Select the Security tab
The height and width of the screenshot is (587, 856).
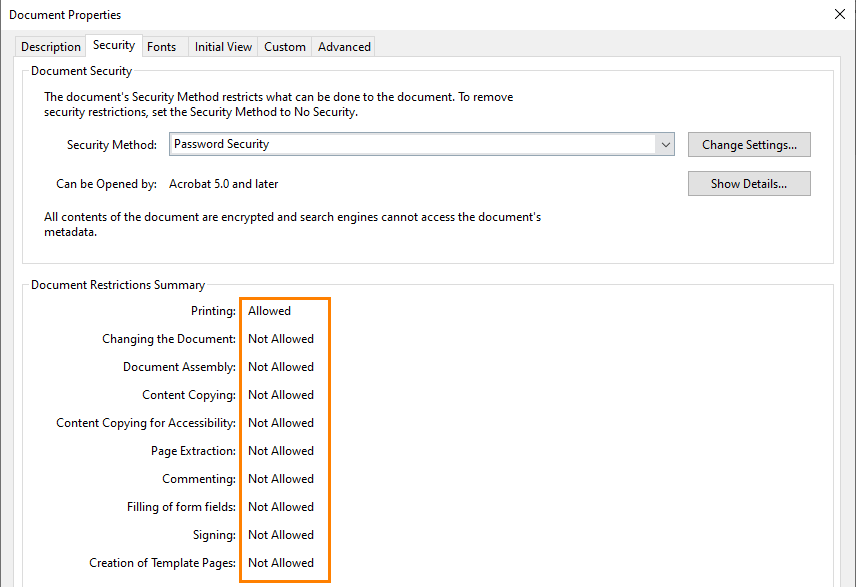click(x=114, y=46)
